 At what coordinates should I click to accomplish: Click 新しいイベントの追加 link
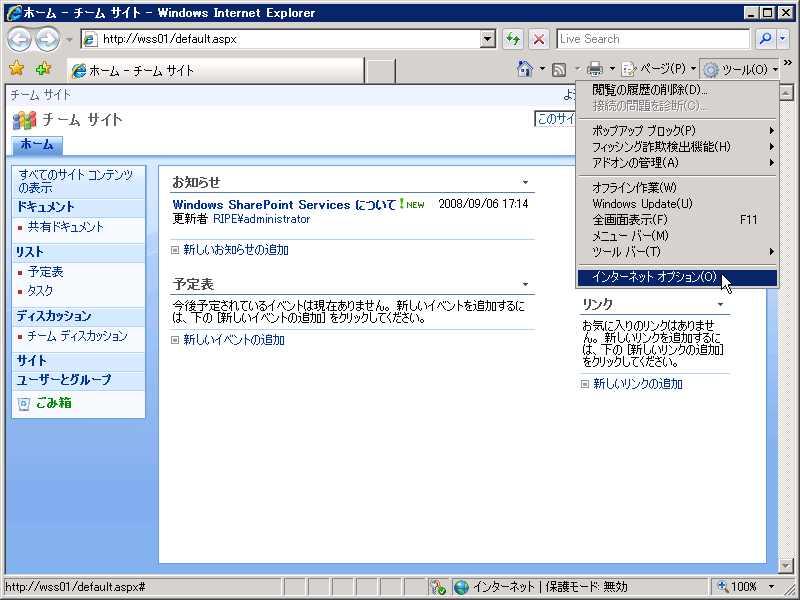pyautogui.click(x=234, y=340)
